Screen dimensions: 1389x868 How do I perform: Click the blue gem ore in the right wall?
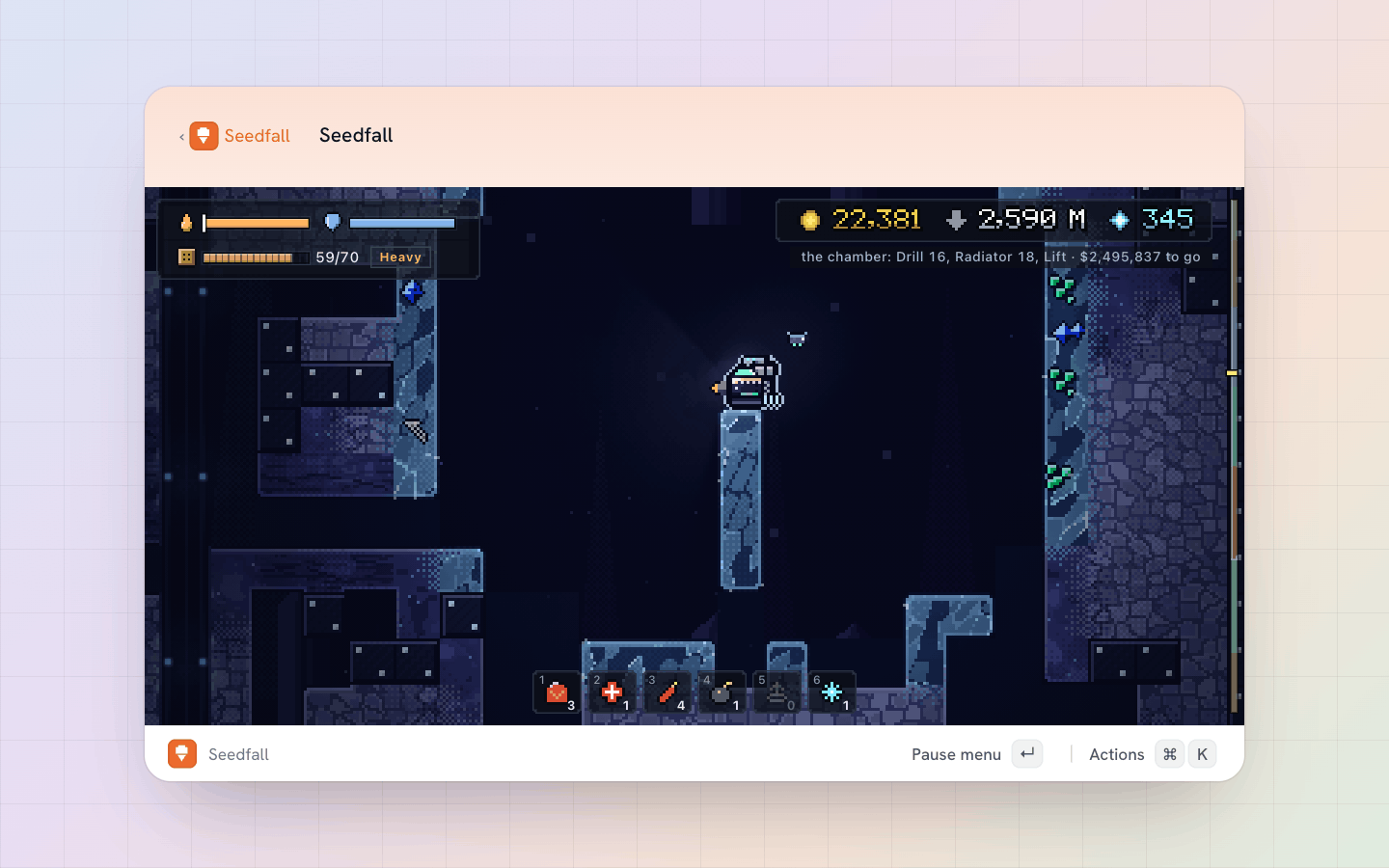coord(1068,333)
